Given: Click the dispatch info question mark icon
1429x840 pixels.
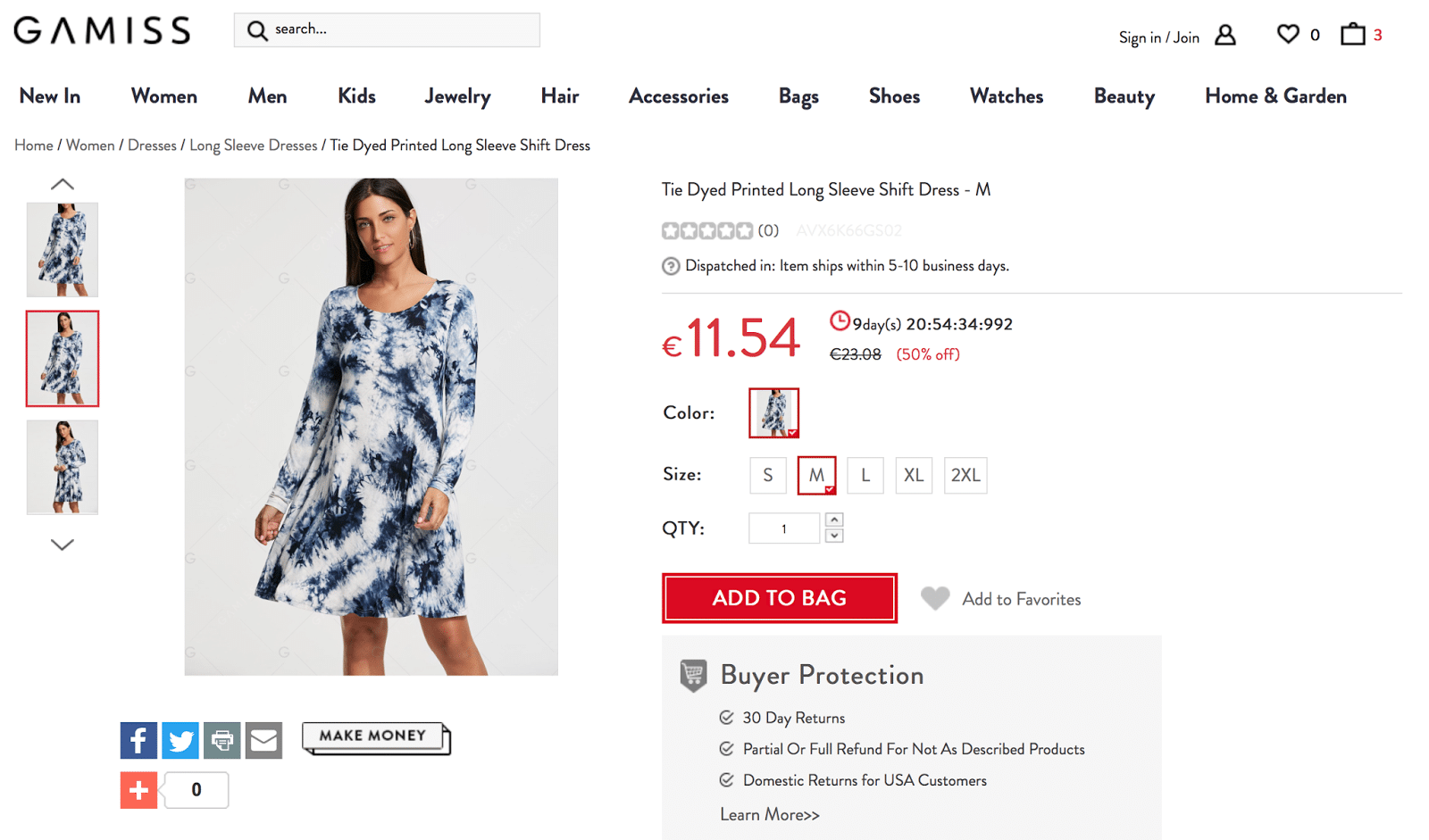Looking at the screenshot, I should tap(671, 266).
